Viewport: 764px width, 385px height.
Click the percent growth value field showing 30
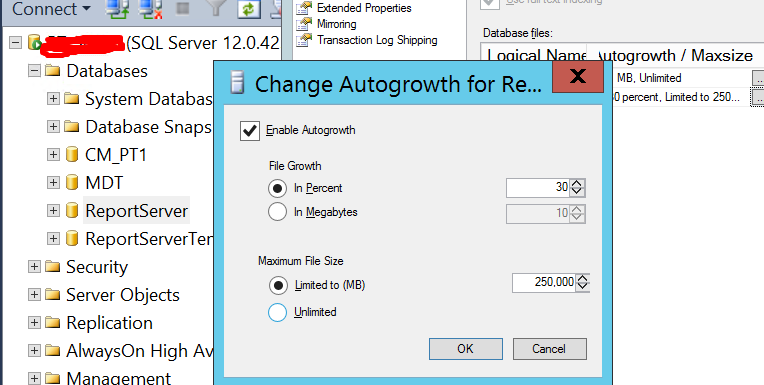tap(537, 188)
